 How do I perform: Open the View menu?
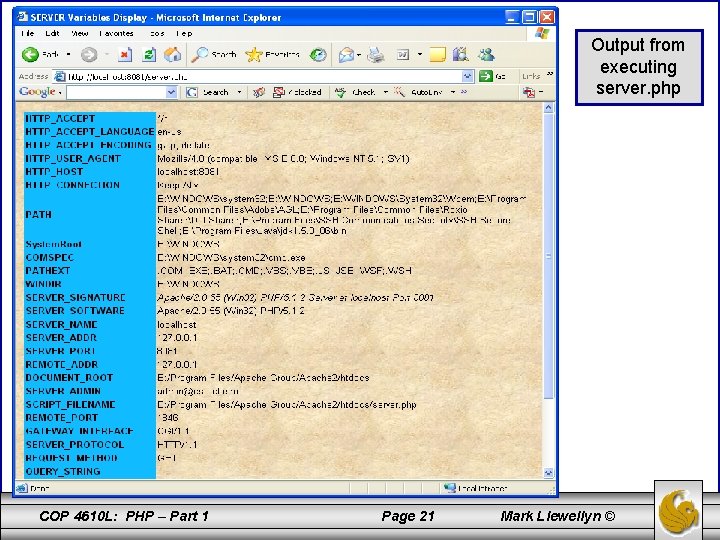click(x=79, y=33)
